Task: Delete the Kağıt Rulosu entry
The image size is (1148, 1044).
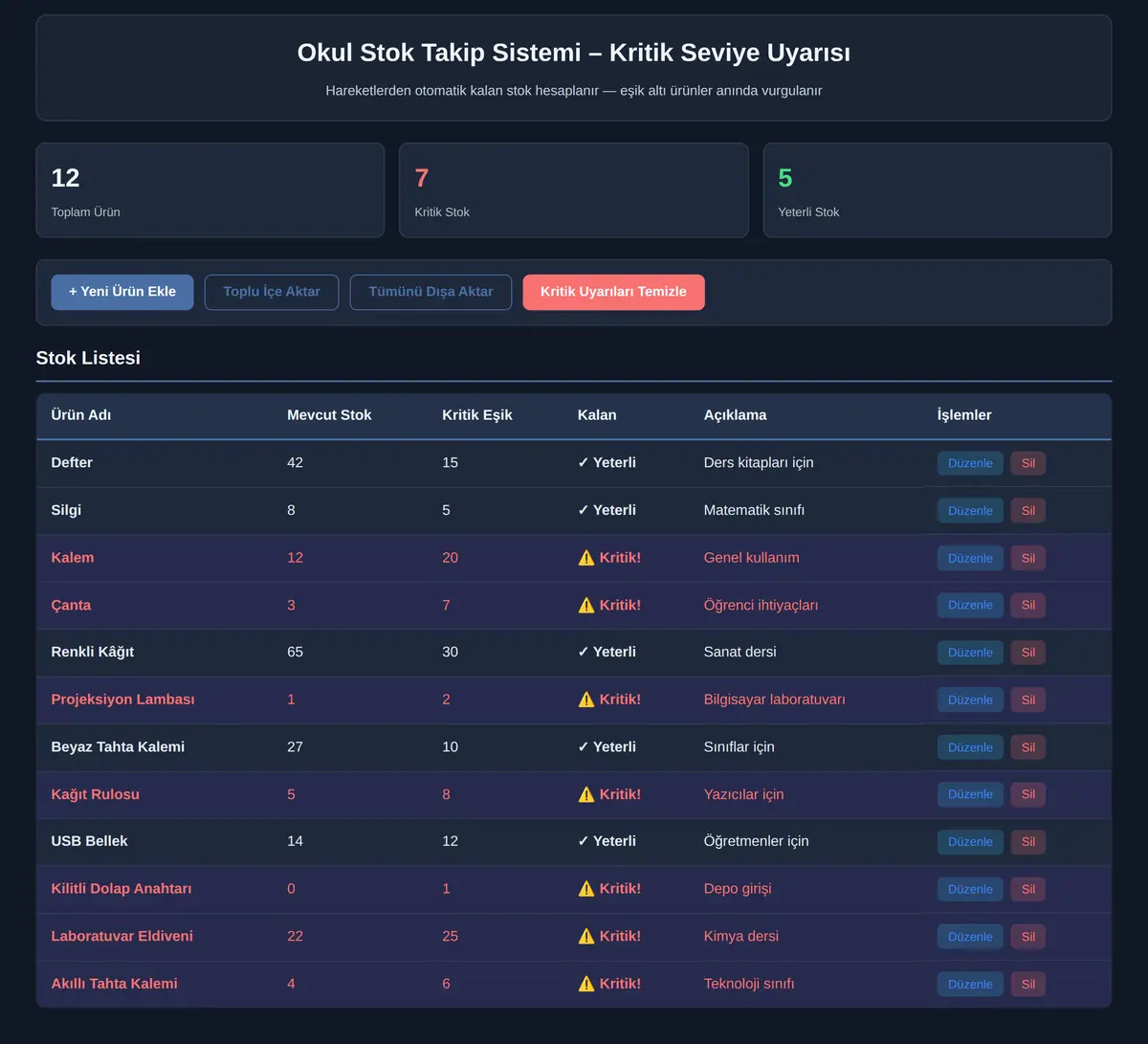Action: (1028, 794)
